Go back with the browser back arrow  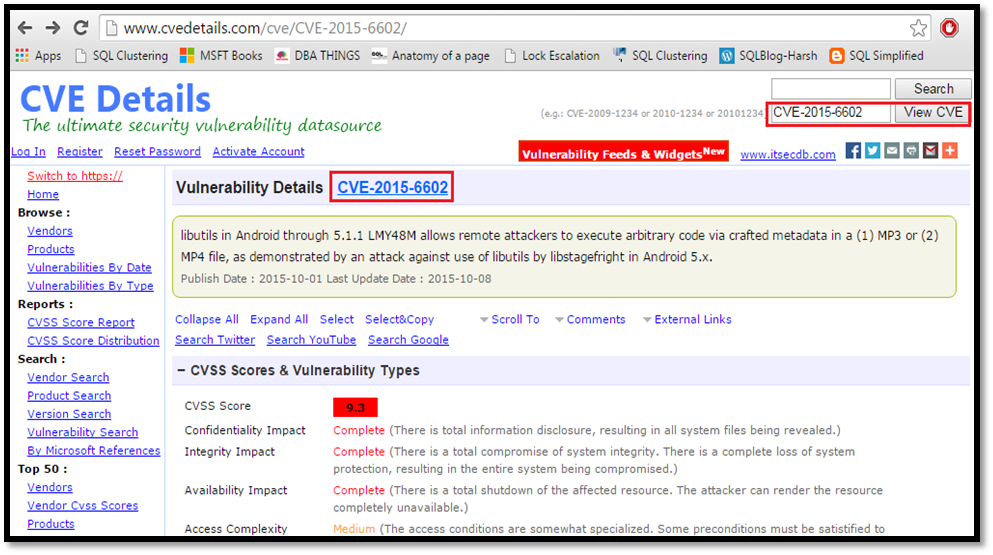25,28
